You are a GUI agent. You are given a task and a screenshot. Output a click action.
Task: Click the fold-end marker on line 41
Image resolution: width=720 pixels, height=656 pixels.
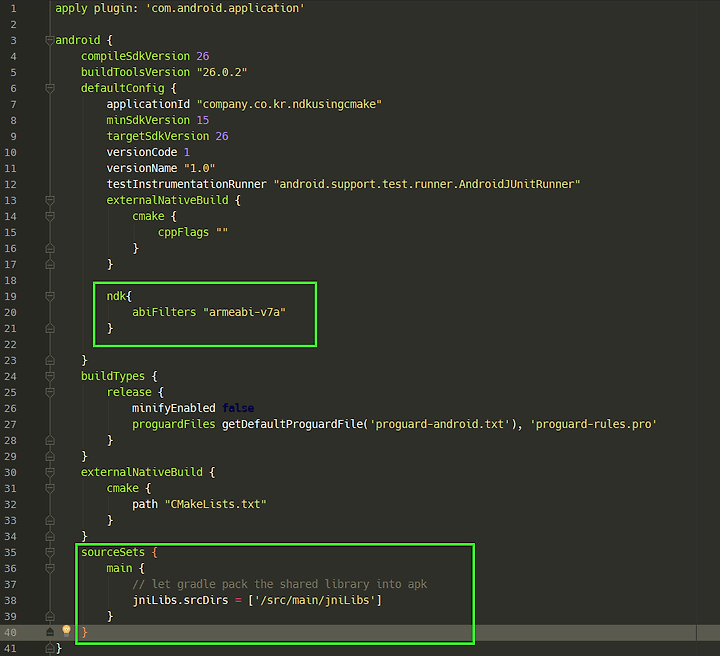(50, 648)
